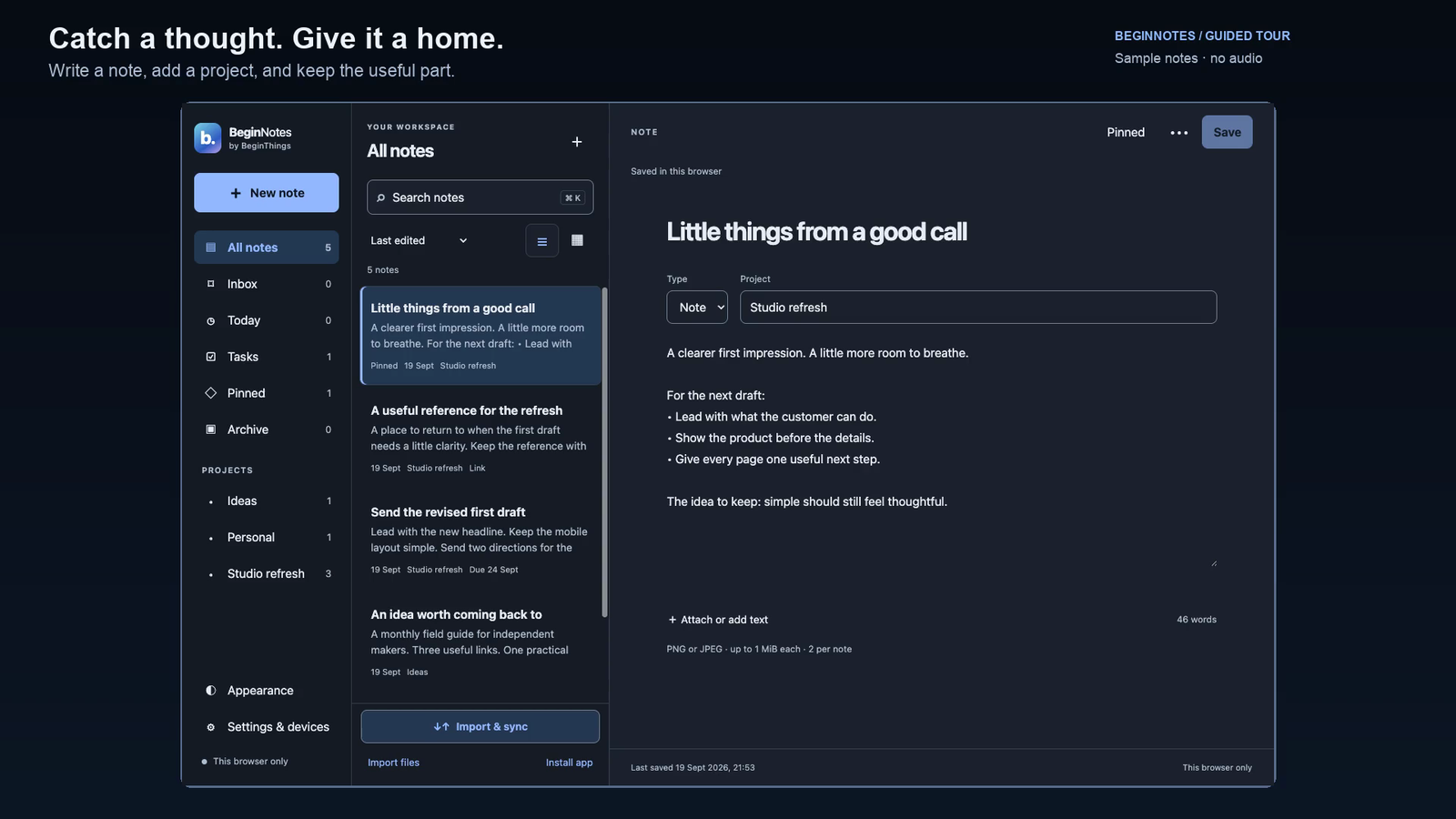Click the '46 words' count
The width and height of the screenshot is (1456, 819).
pyautogui.click(x=1197, y=620)
